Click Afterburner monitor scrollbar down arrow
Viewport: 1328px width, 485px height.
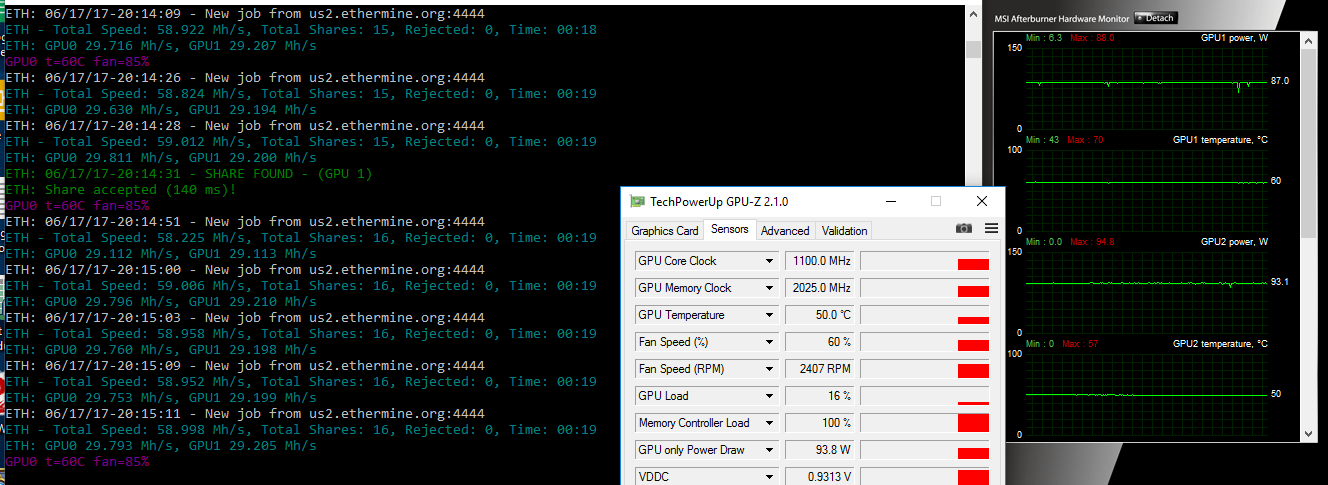coord(1310,434)
